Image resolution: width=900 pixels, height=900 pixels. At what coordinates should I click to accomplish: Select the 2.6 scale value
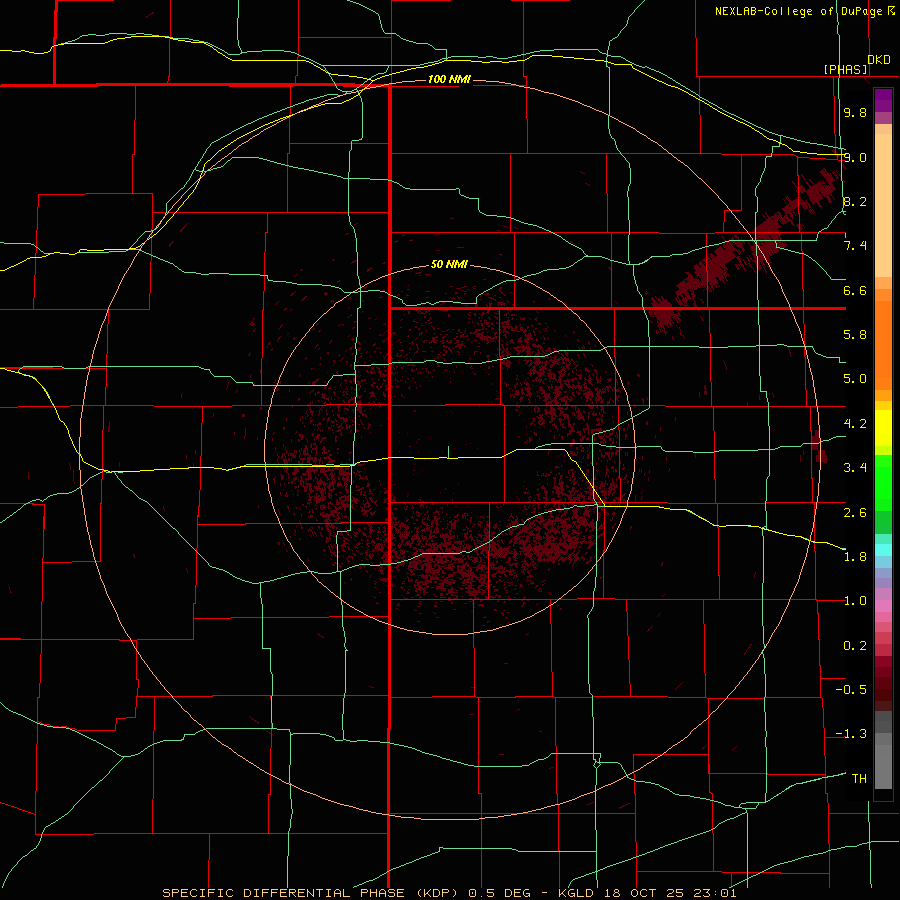855,512
